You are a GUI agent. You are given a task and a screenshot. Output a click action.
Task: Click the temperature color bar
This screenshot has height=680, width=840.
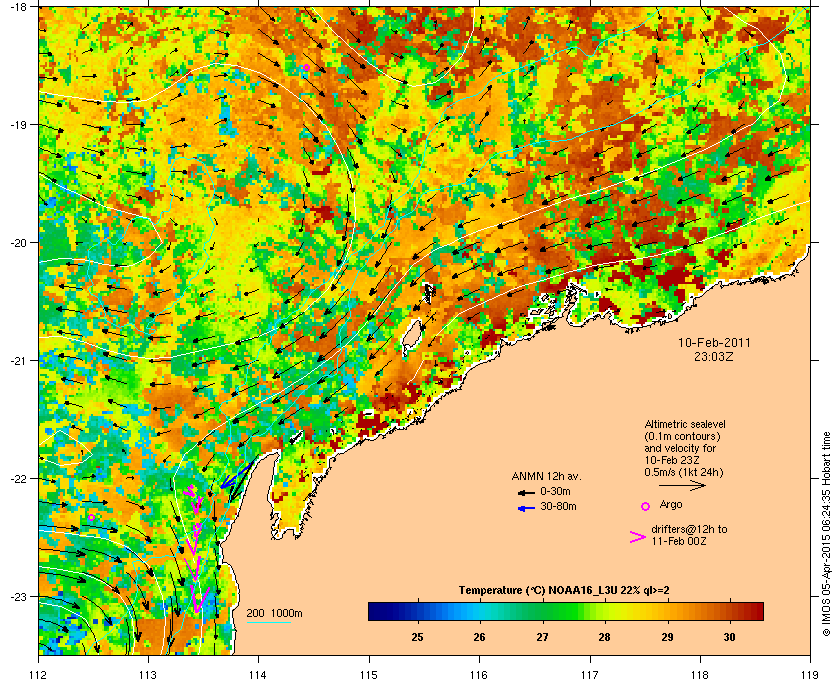pyautogui.click(x=566, y=611)
